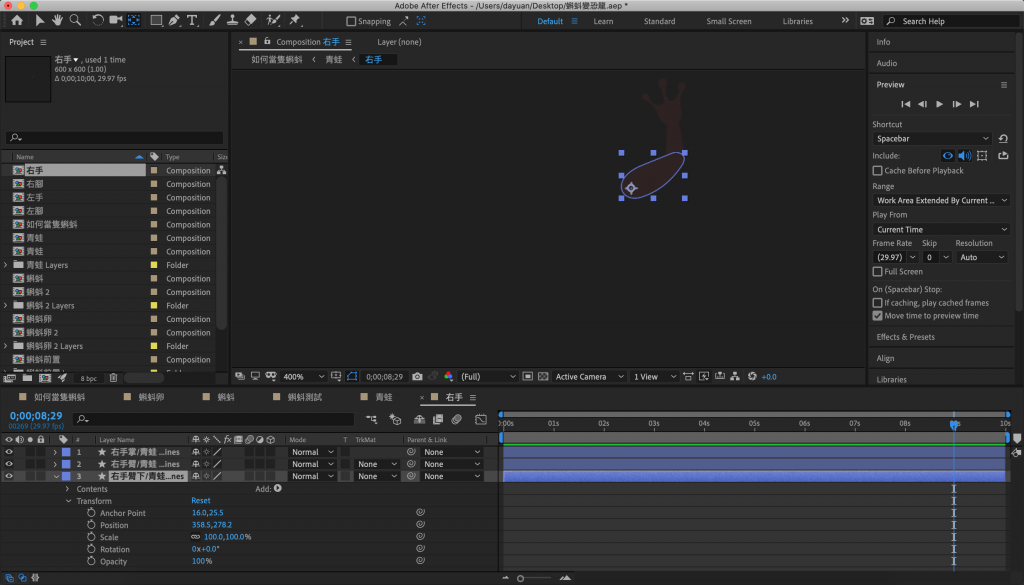
Task: Expand the 蝌蚪 2 Layers folder
Action: click(x=6, y=306)
